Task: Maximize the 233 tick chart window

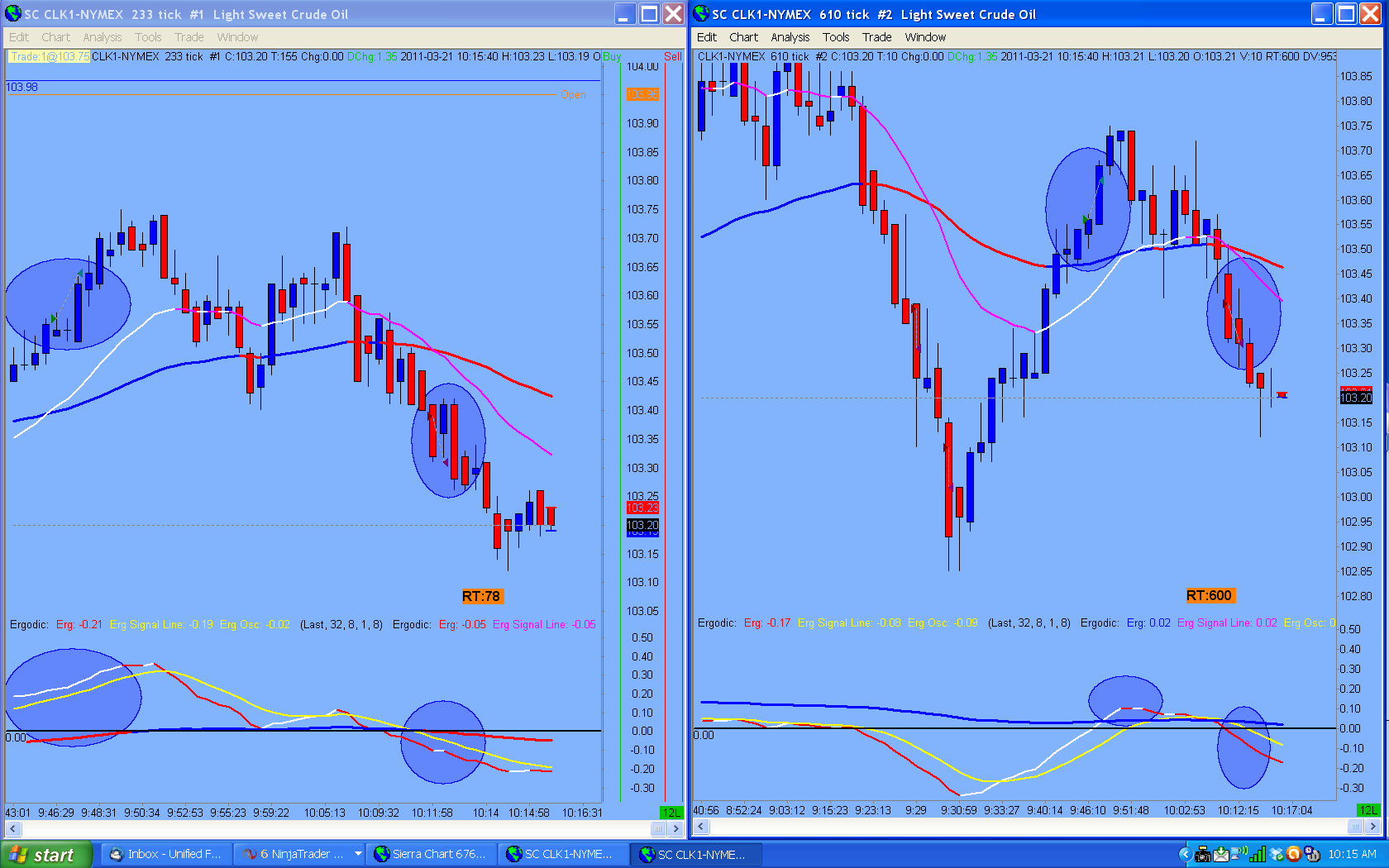Action: (x=649, y=14)
